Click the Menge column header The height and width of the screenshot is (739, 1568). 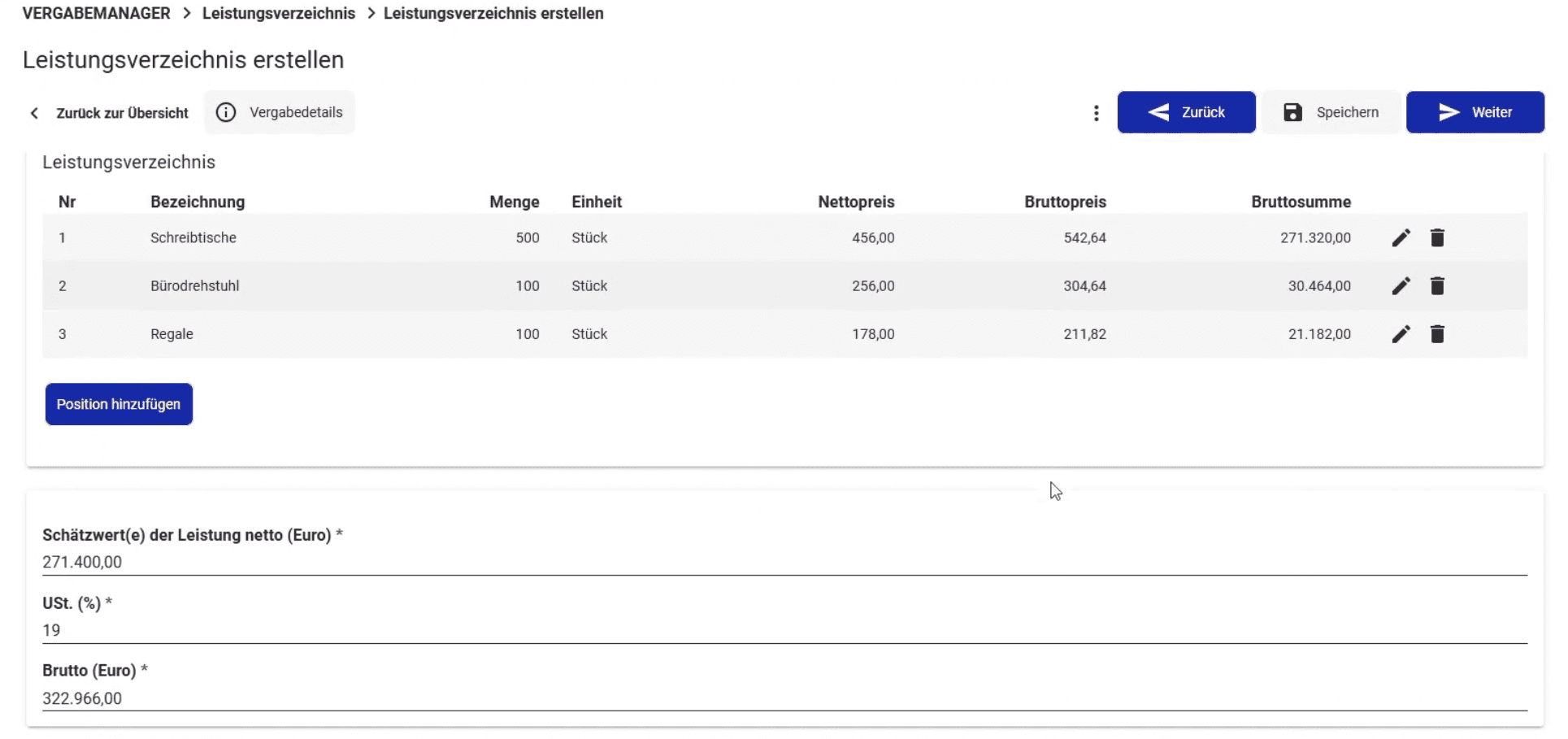tap(515, 202)
